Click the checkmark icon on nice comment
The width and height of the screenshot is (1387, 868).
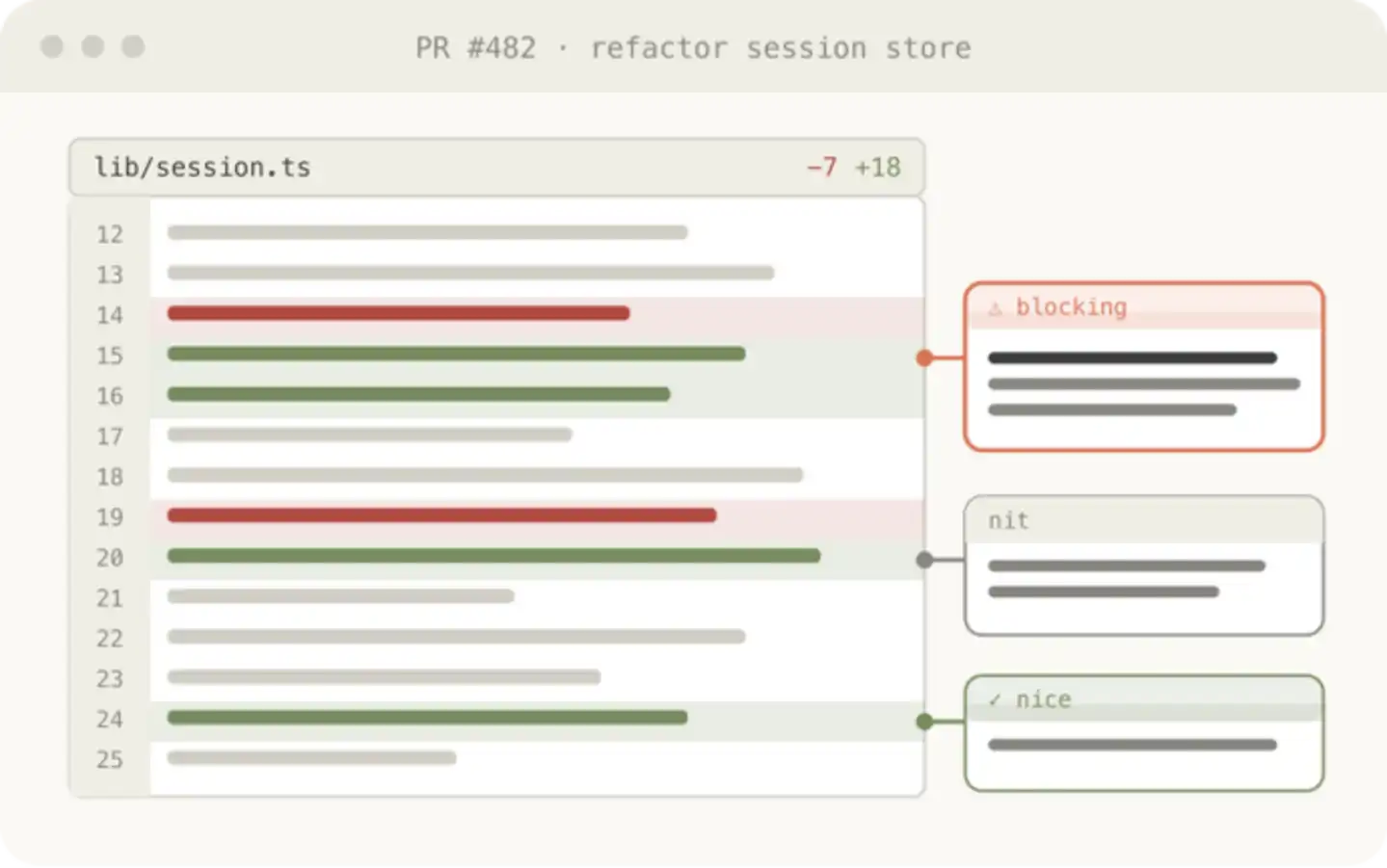pos(995,700)
